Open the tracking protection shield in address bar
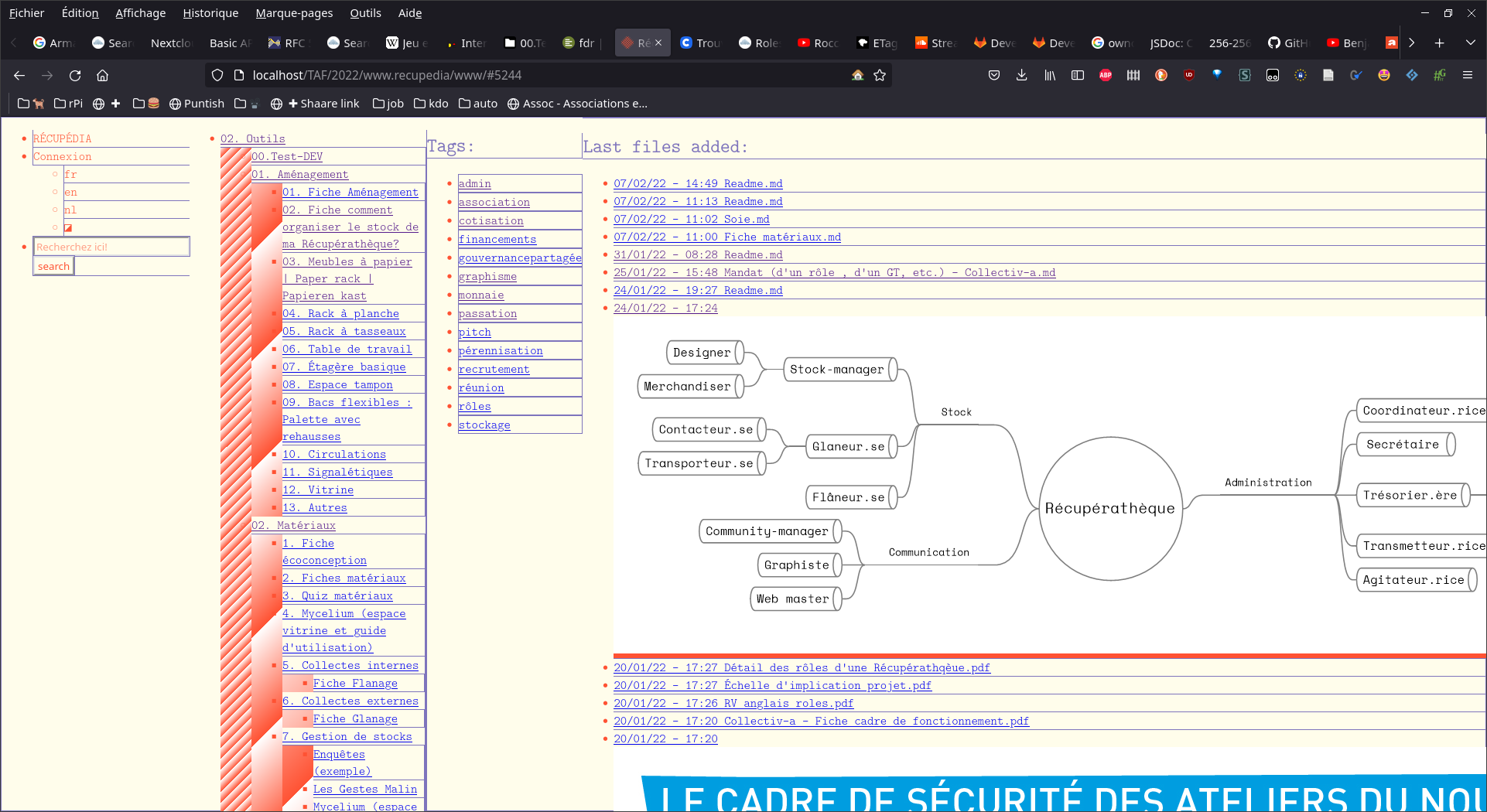Screen dimensions: 1487x812 click(x=217, y=75)
